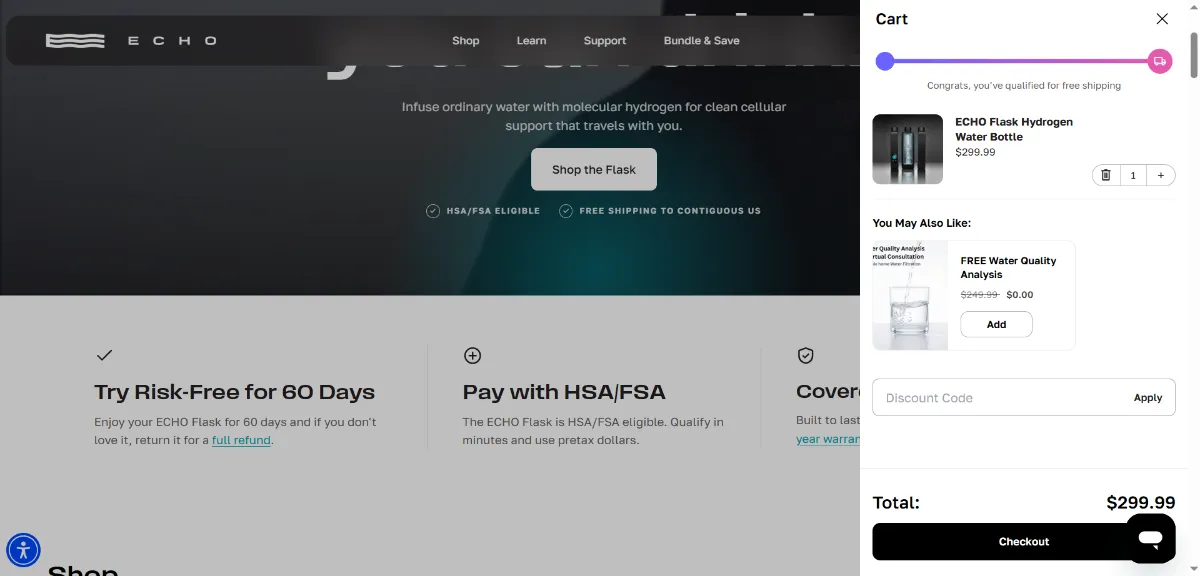Click the Pay with HSA/FSA heading
This screenshot has height=576, width=1200.
pos(564,392)
